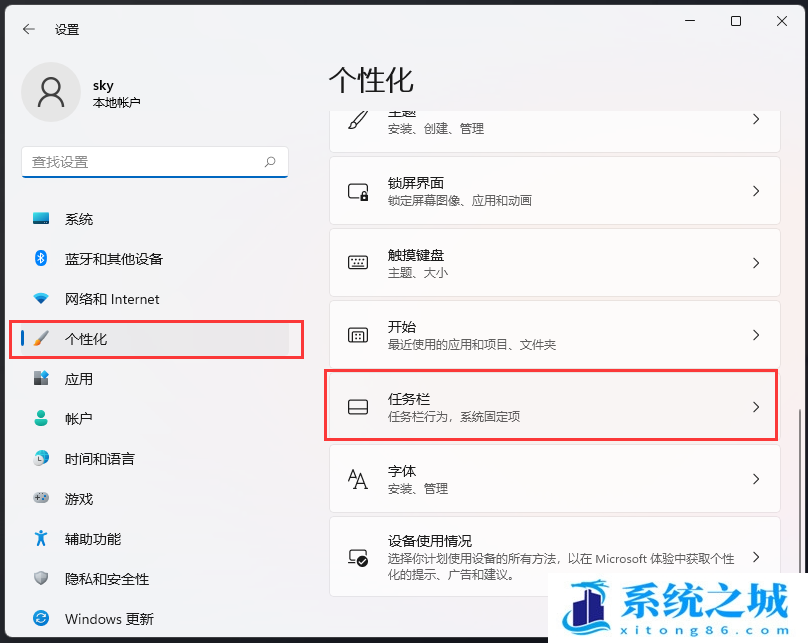Open the 开始 row chevron
The image size is (808, 643).
point(756,335)
